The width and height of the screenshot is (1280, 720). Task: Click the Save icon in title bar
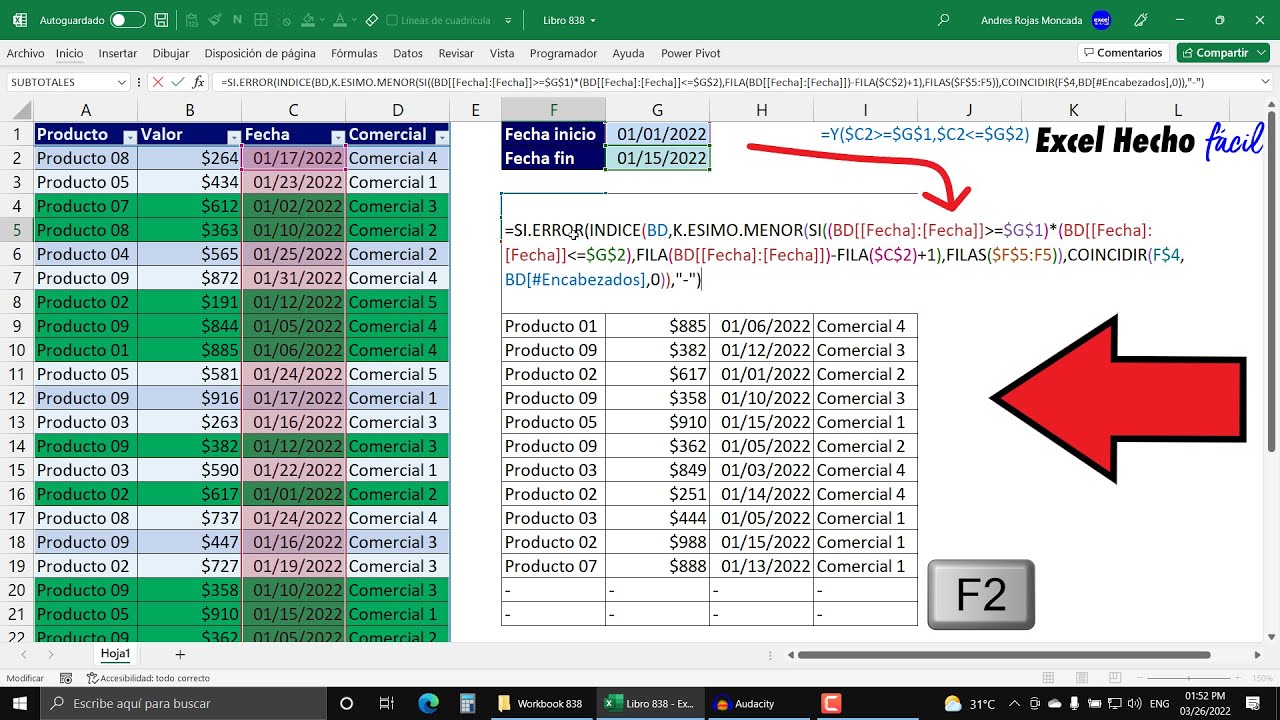(161, 20)
